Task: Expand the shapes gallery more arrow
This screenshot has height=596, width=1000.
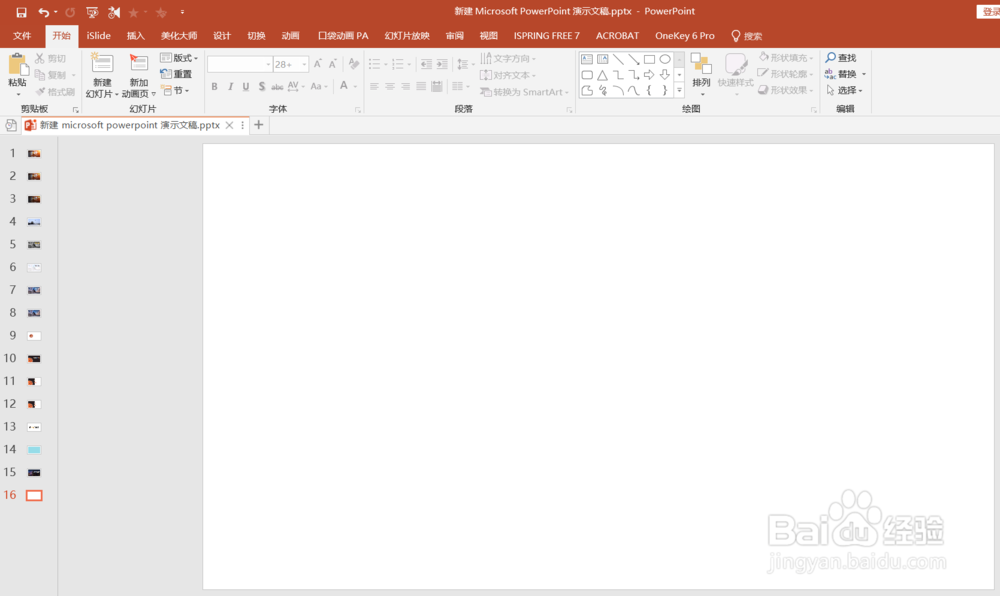Action: [679, 91]
